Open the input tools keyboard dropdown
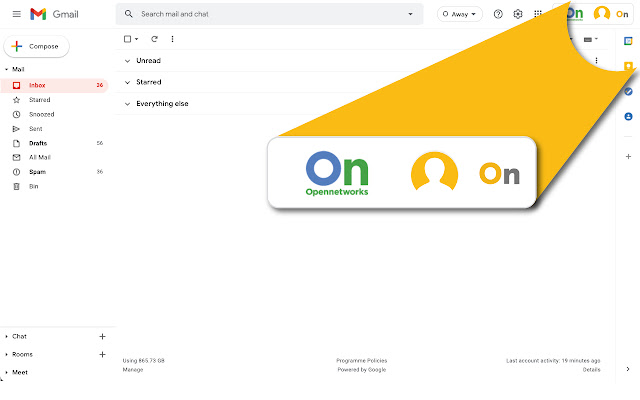 590,40
